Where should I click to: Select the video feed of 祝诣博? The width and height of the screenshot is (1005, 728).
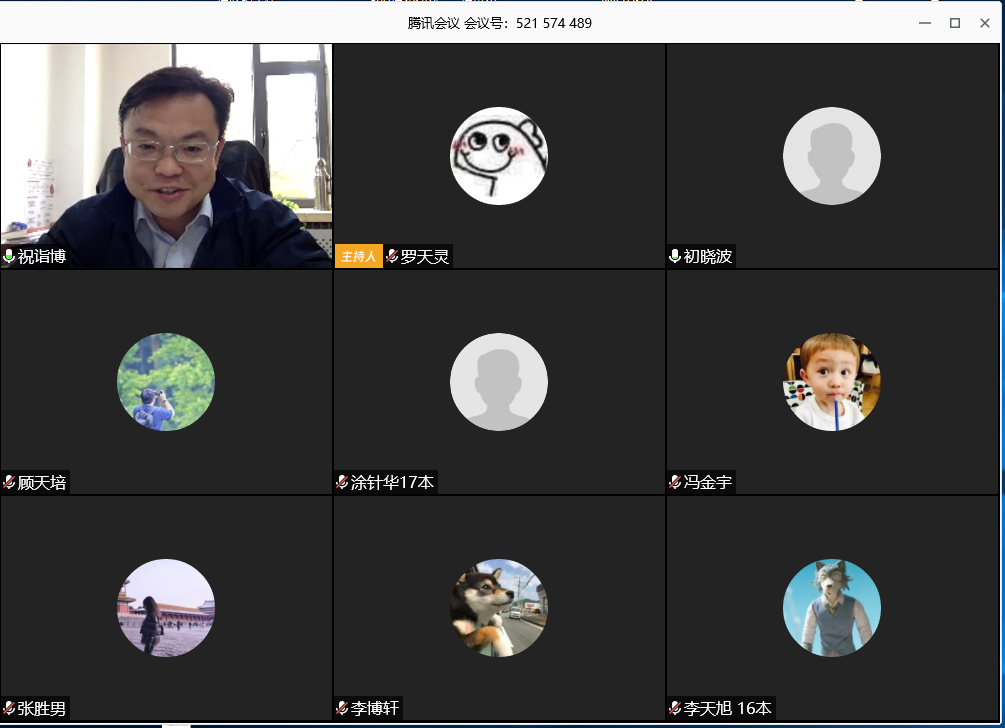[x=166, y=150]
